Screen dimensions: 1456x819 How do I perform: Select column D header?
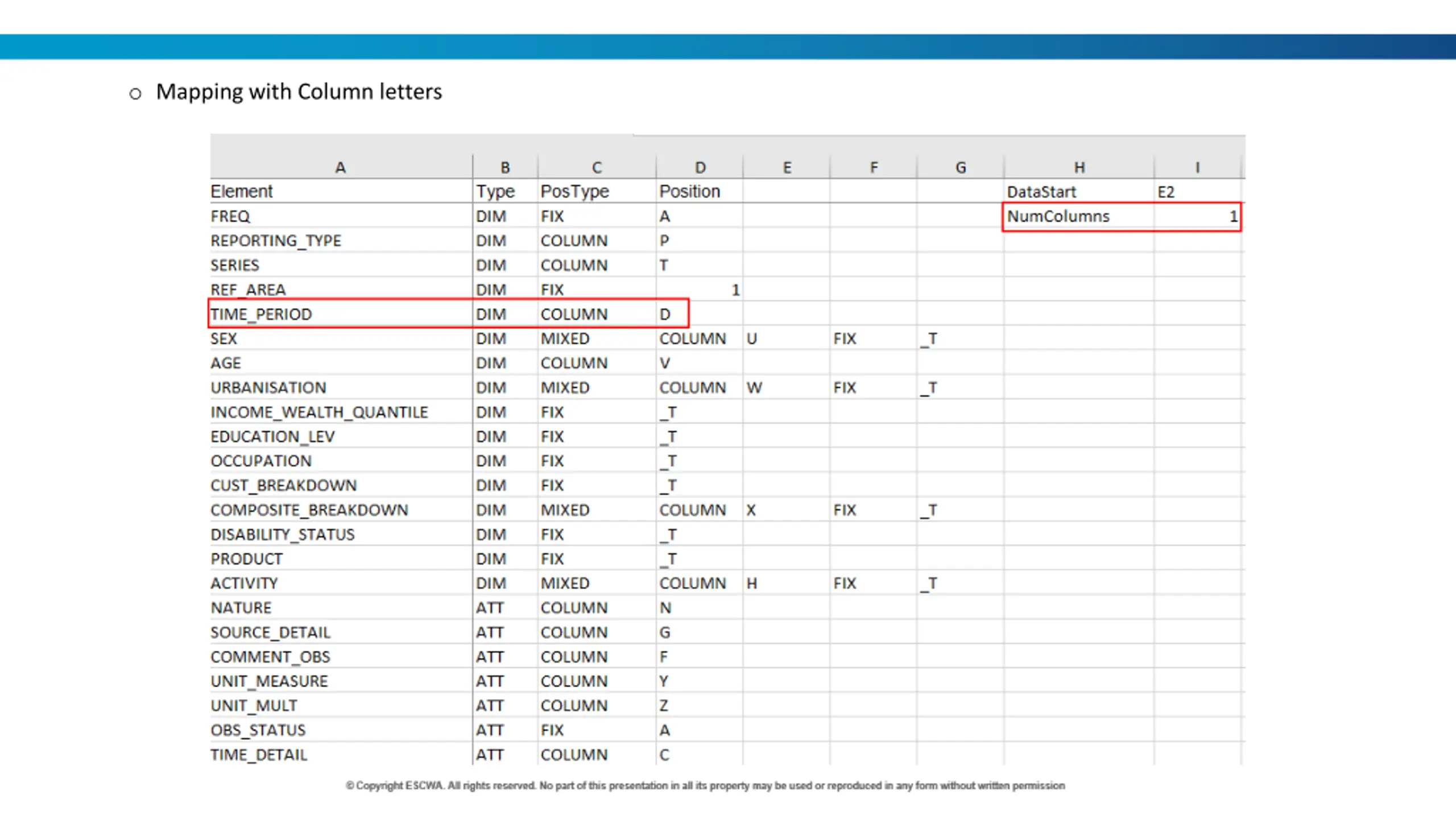(700, 167)
